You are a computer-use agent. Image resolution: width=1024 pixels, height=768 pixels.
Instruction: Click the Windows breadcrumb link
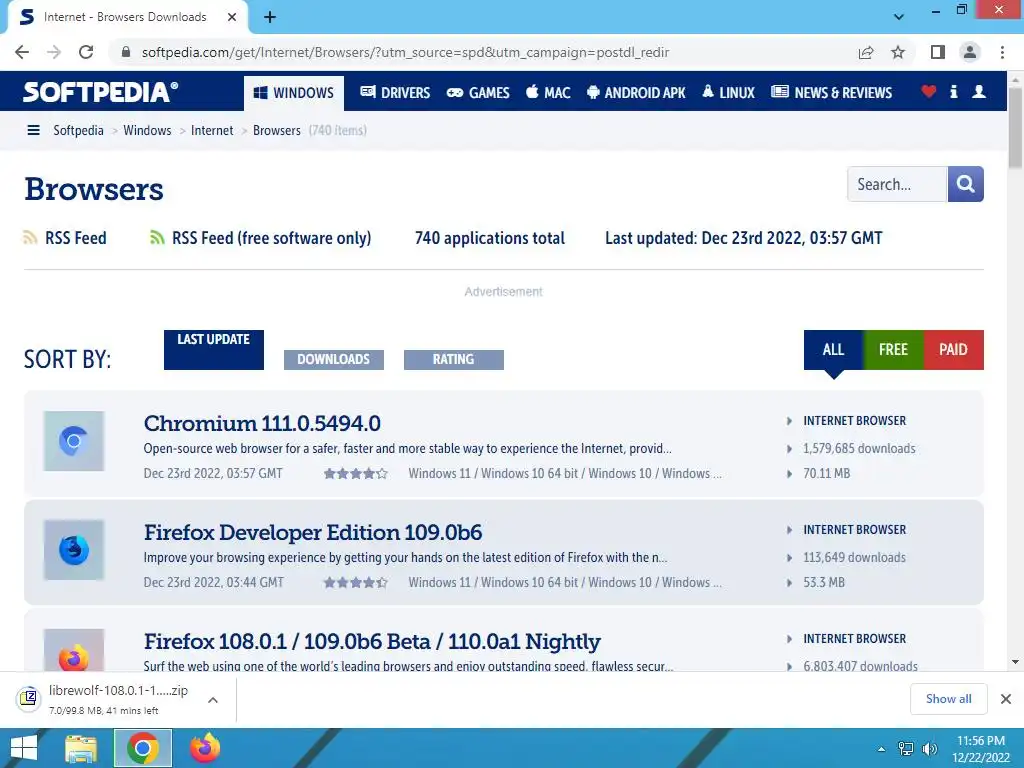coord(147,131)
